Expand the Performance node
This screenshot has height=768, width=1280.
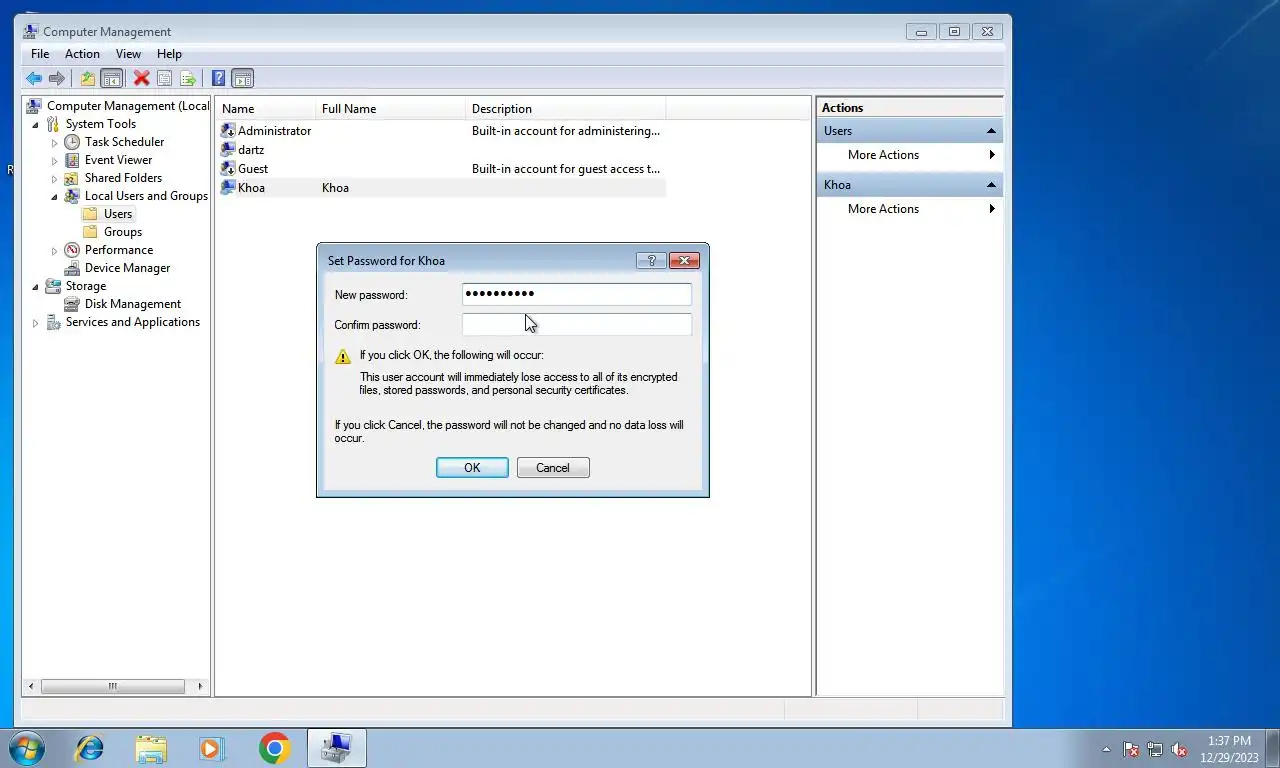point(55,251)
